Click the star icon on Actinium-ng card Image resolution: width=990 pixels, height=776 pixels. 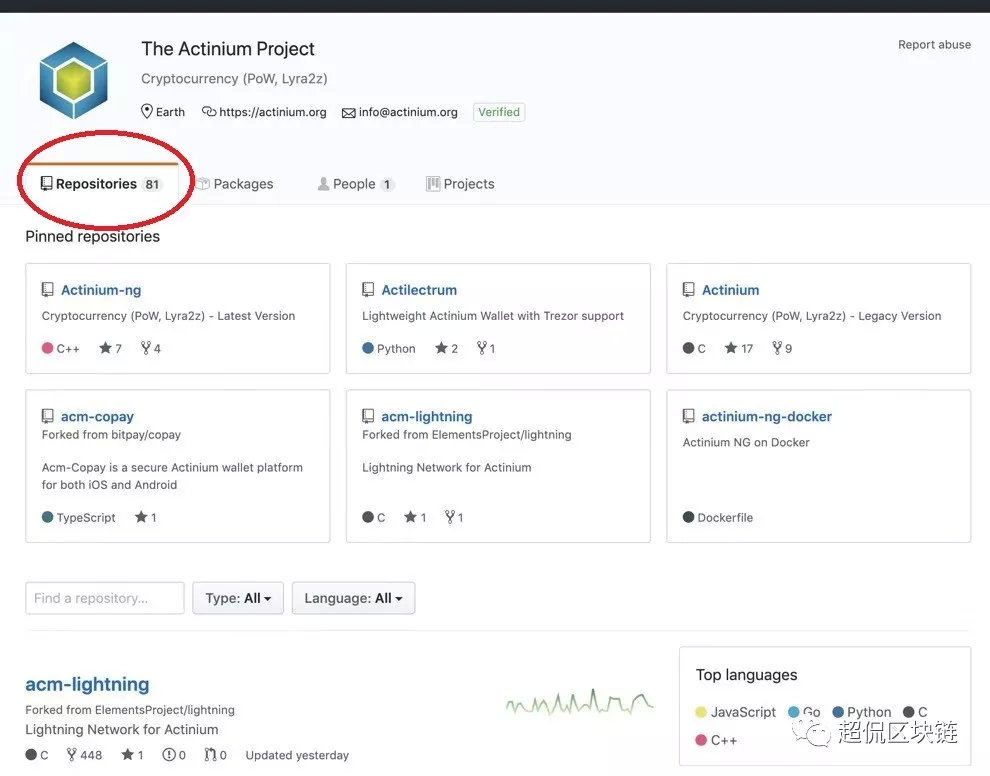(105, 349)
